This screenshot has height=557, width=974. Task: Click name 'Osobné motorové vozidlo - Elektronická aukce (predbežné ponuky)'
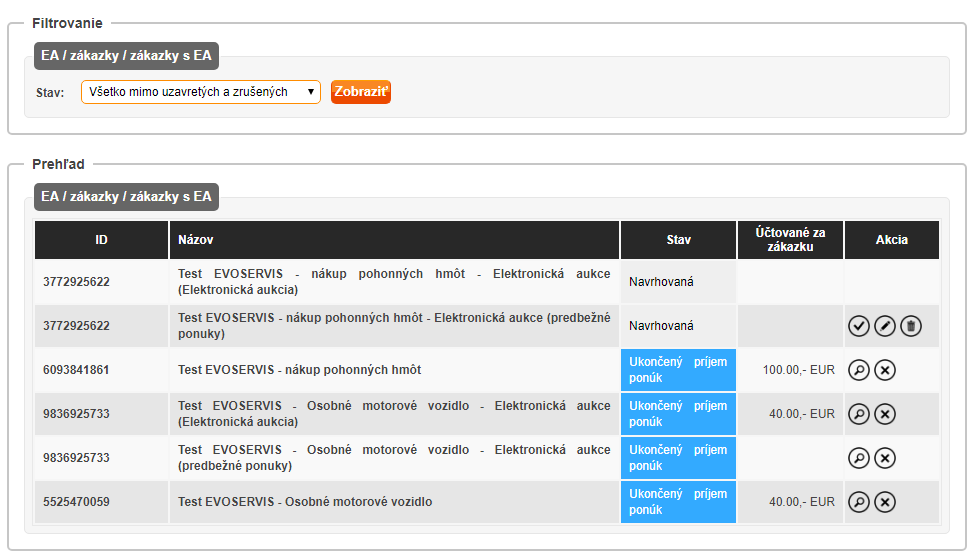coord(394,458)
